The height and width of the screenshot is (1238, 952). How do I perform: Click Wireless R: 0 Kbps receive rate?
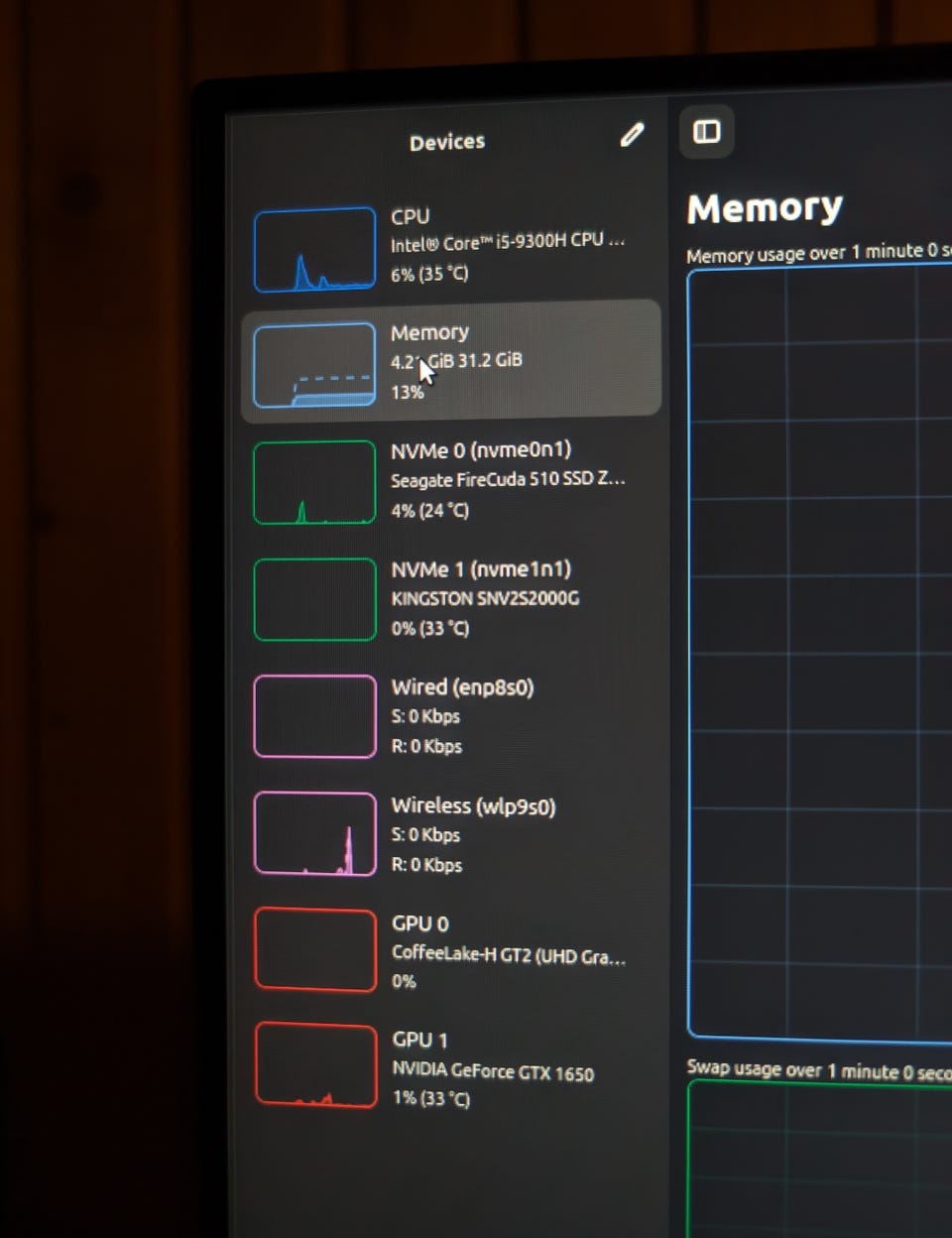click(426, 865)
